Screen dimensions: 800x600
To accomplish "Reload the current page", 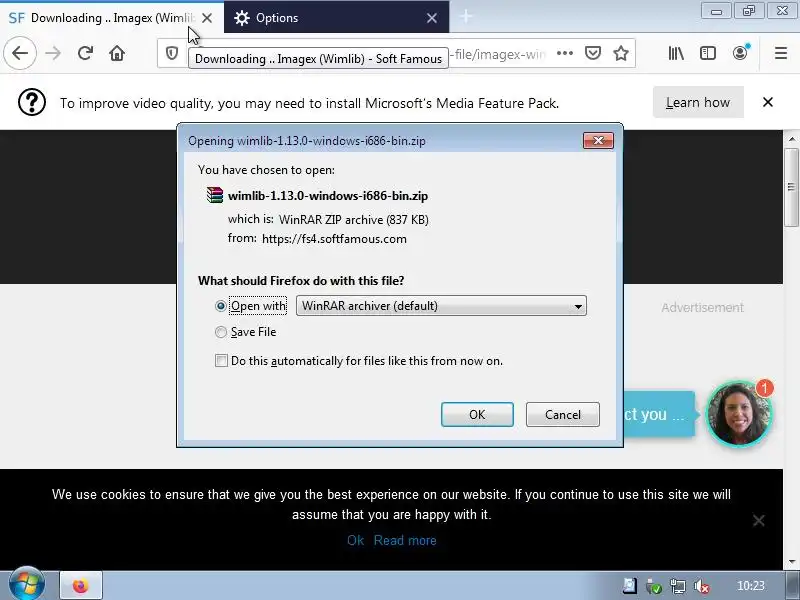I will (x=85, y=53).
